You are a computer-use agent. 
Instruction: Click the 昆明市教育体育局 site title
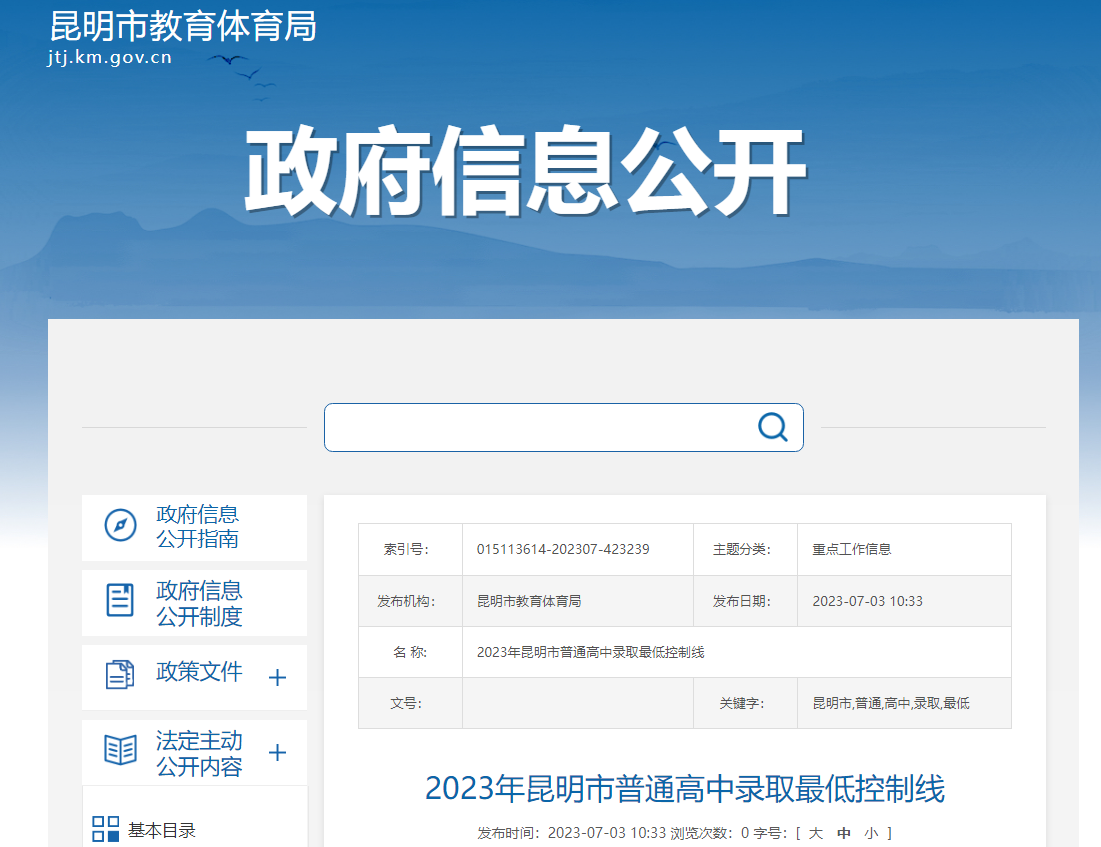(183, 25)
